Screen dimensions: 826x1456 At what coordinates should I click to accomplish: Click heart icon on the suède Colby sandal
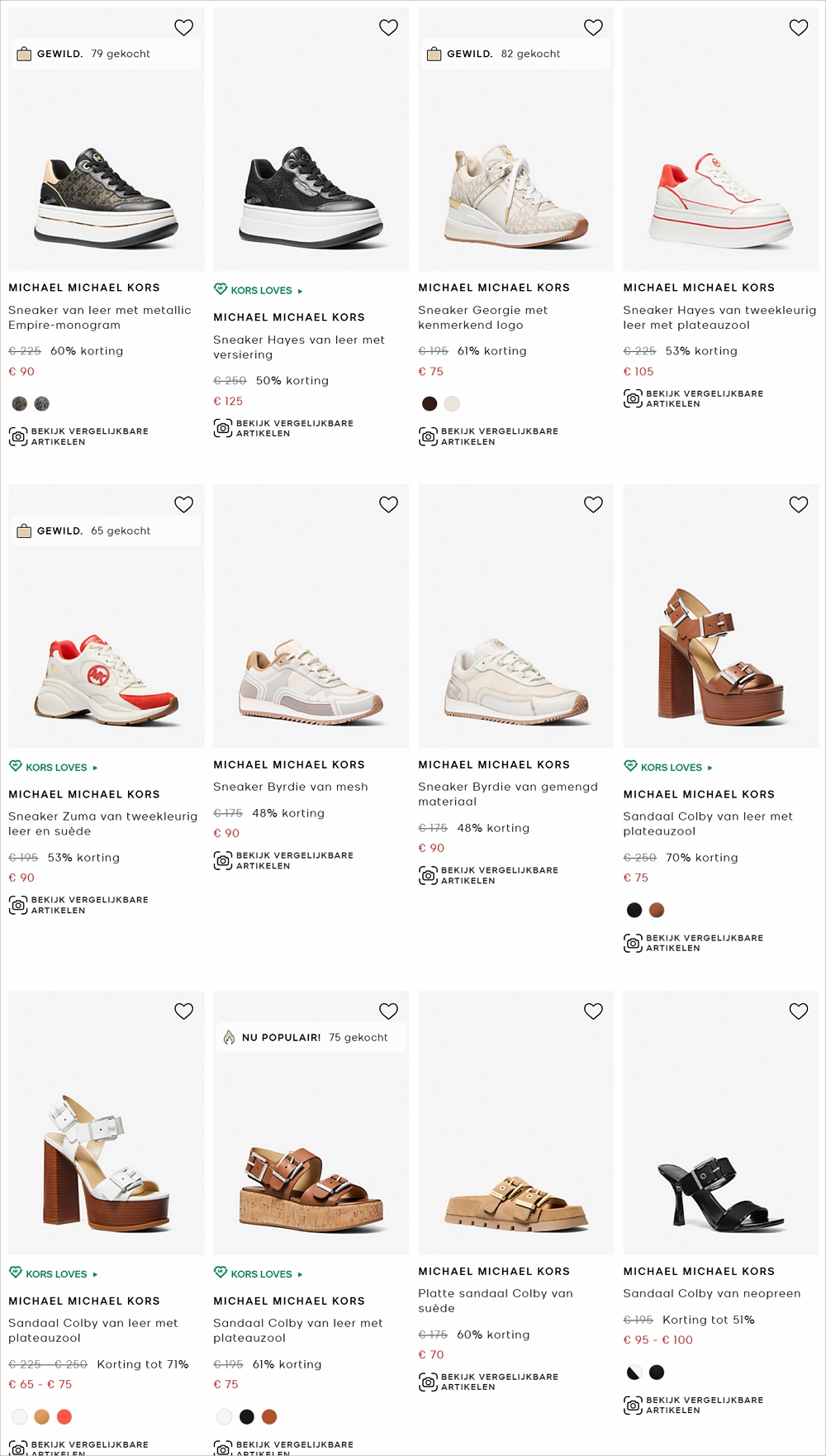pyautogui.click(x=593, y=1011)
